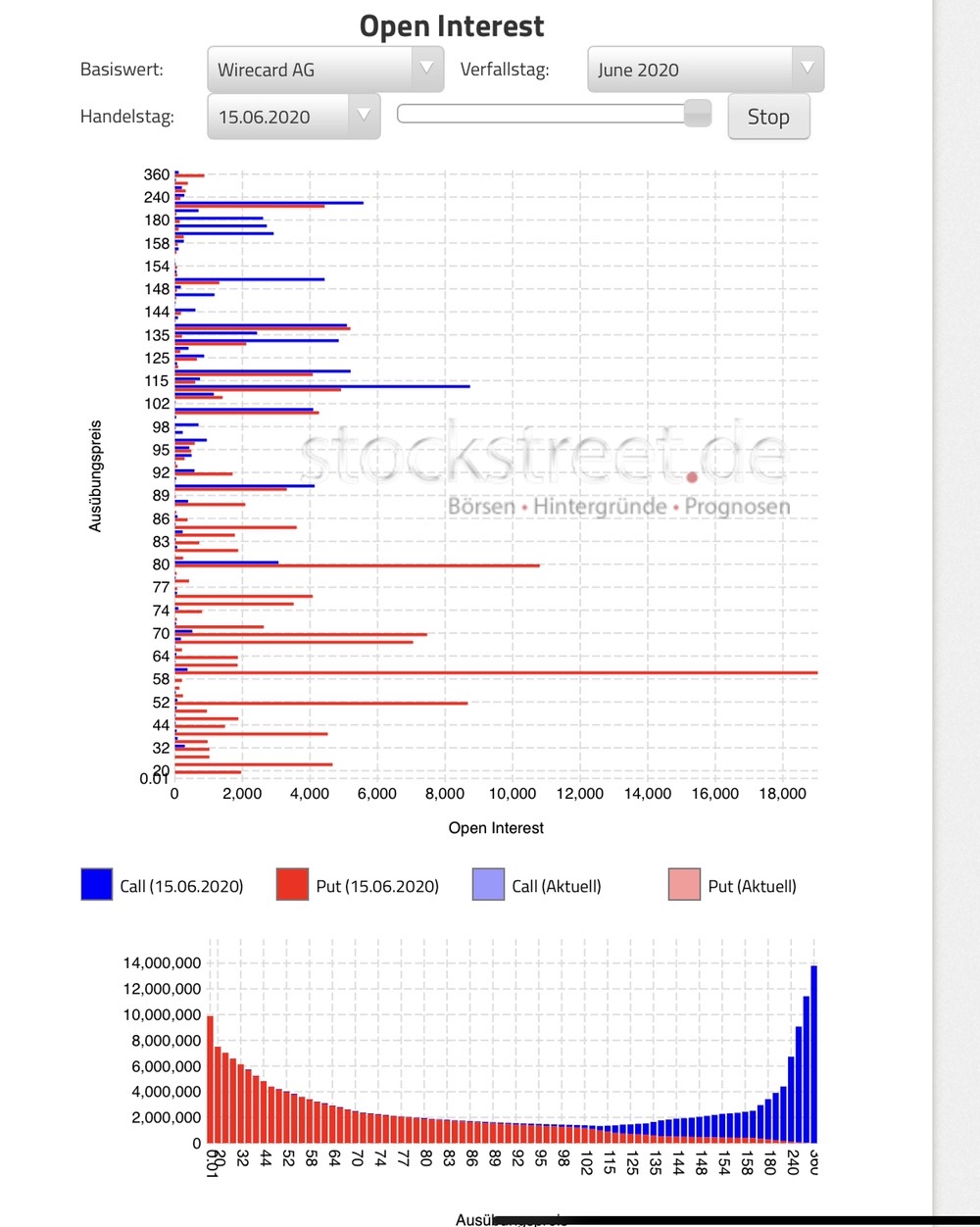This screenshot has width=980, height=1227.
Task: Click the Basiswert dropdown arrow icon
Action: [x=426, y=69]
